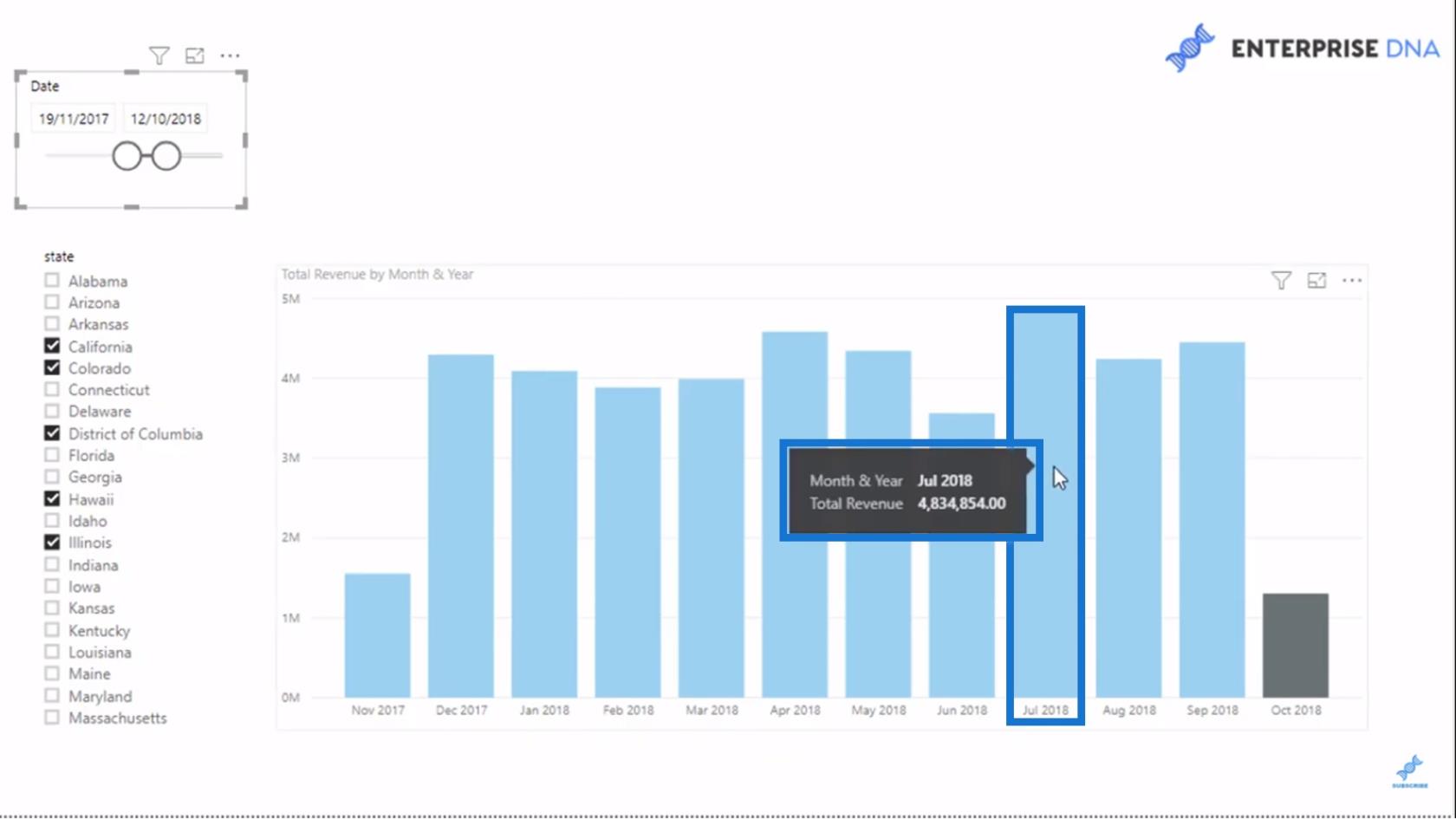The height and width of the screenshot is (819, 1456).
Task: Open focus mode on Date slicer
Action: (194, 56)
